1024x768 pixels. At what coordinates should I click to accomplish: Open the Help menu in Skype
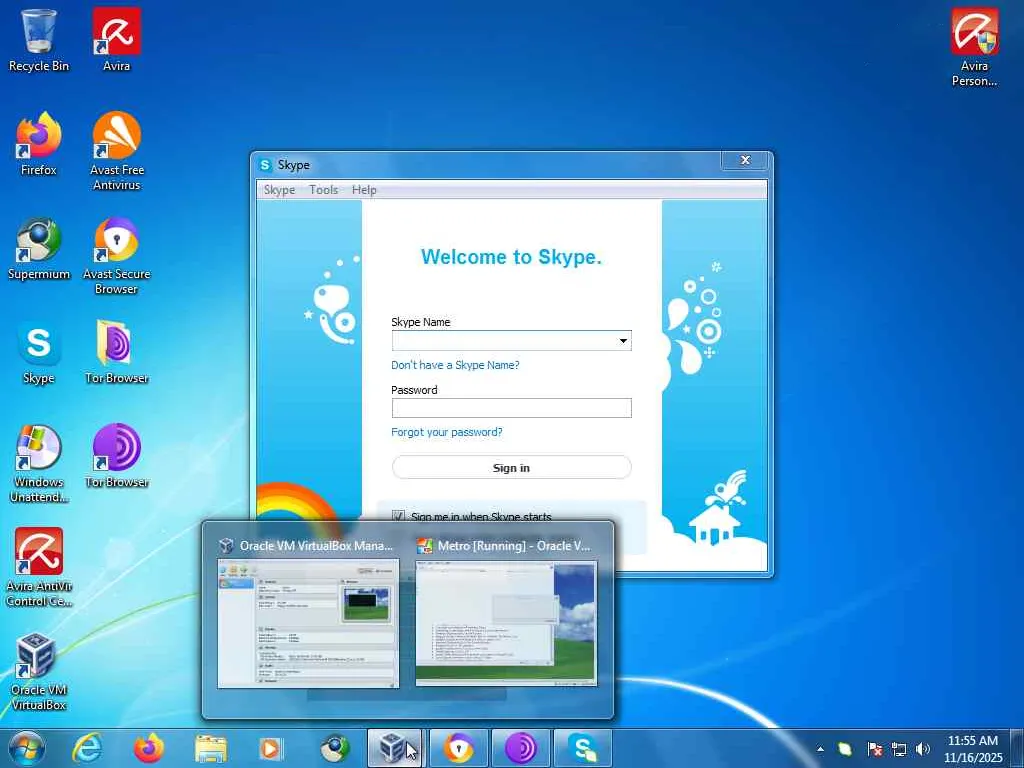[364, 190]
